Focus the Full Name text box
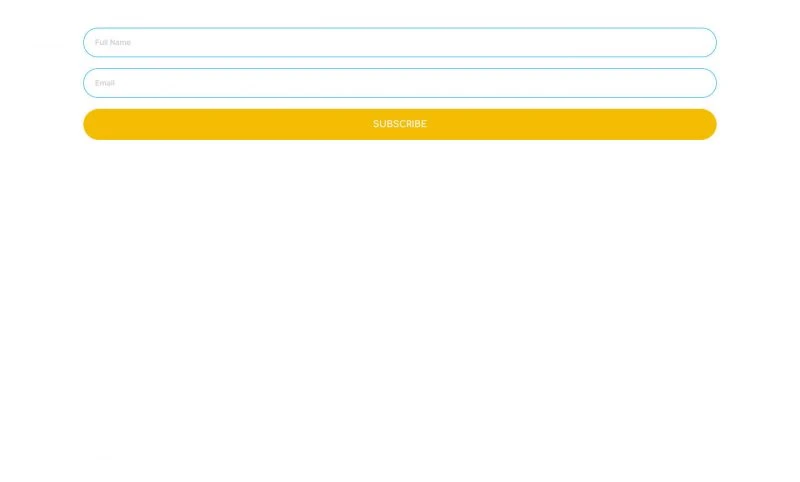 (x=399, y=42)
